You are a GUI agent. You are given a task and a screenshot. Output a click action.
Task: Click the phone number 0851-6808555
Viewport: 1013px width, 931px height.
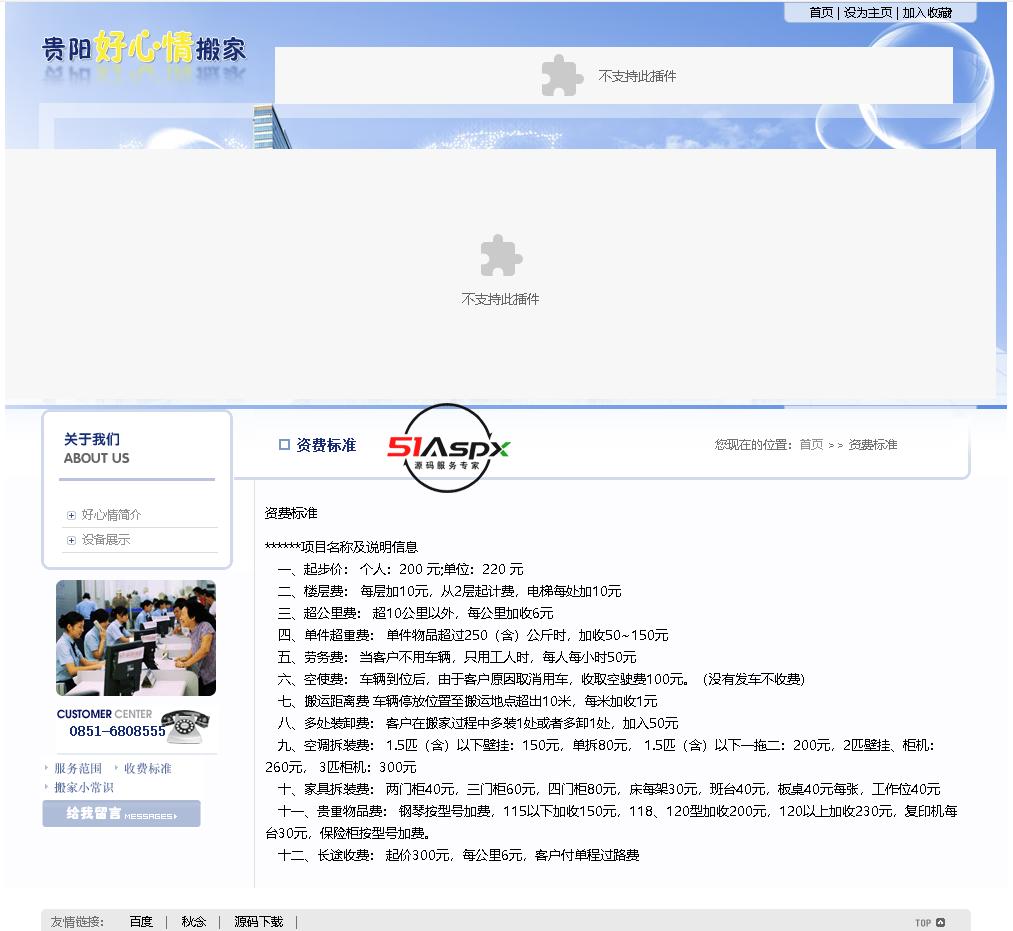117,731
